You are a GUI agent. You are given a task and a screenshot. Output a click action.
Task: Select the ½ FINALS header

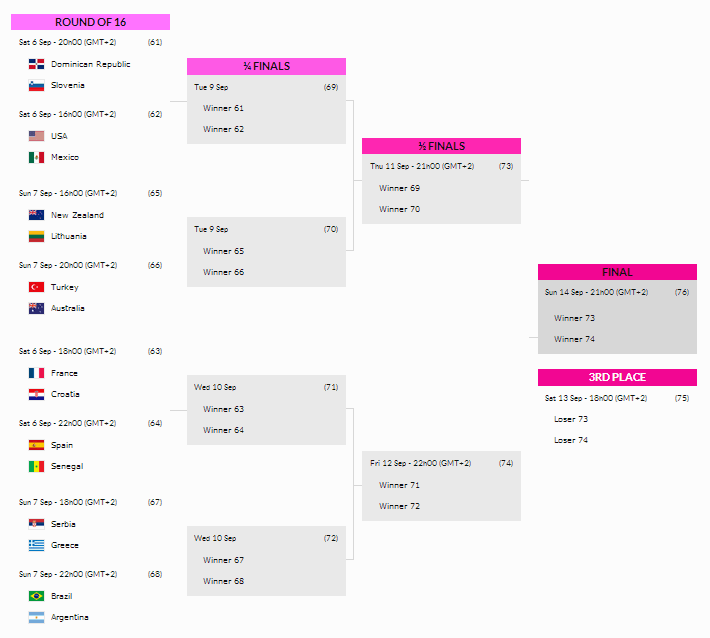click(x=441, y=146)
